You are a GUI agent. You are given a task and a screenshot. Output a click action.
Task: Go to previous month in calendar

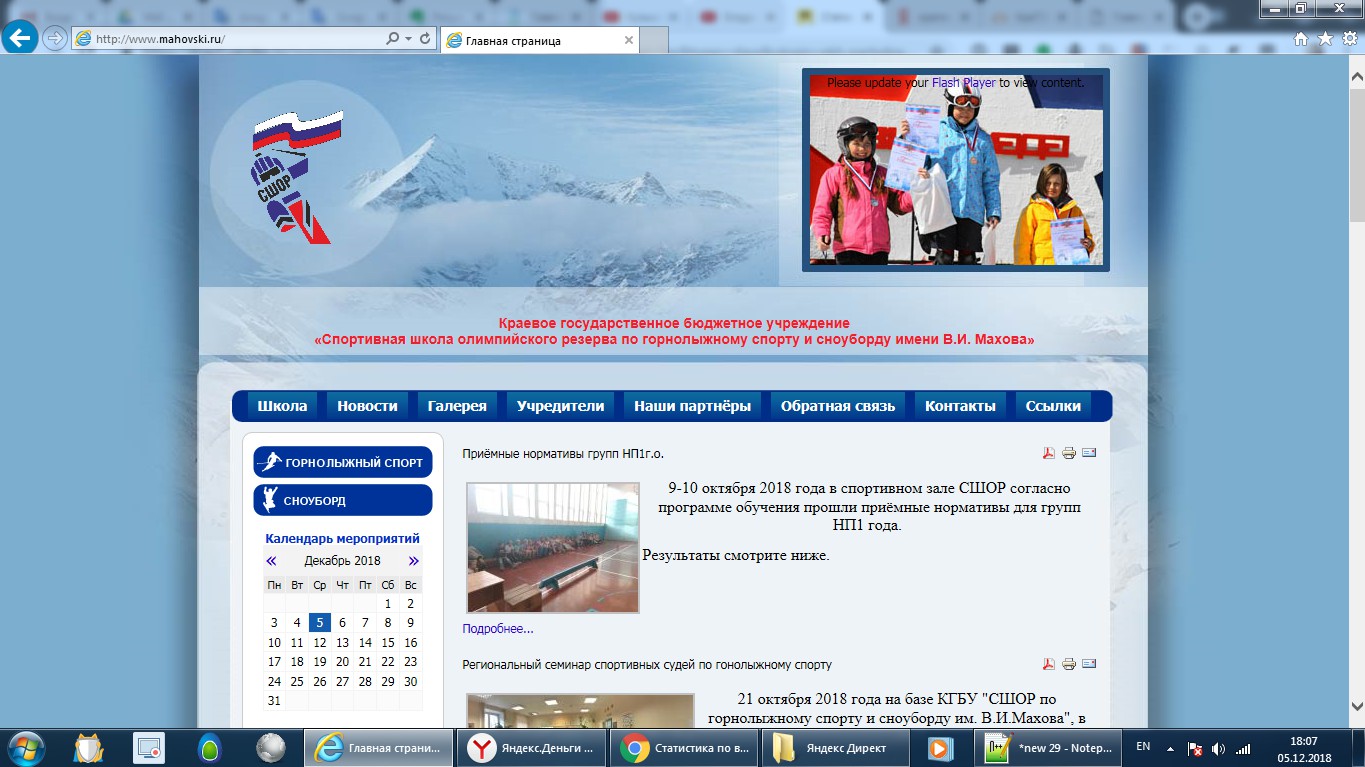[x=271, y=561]
